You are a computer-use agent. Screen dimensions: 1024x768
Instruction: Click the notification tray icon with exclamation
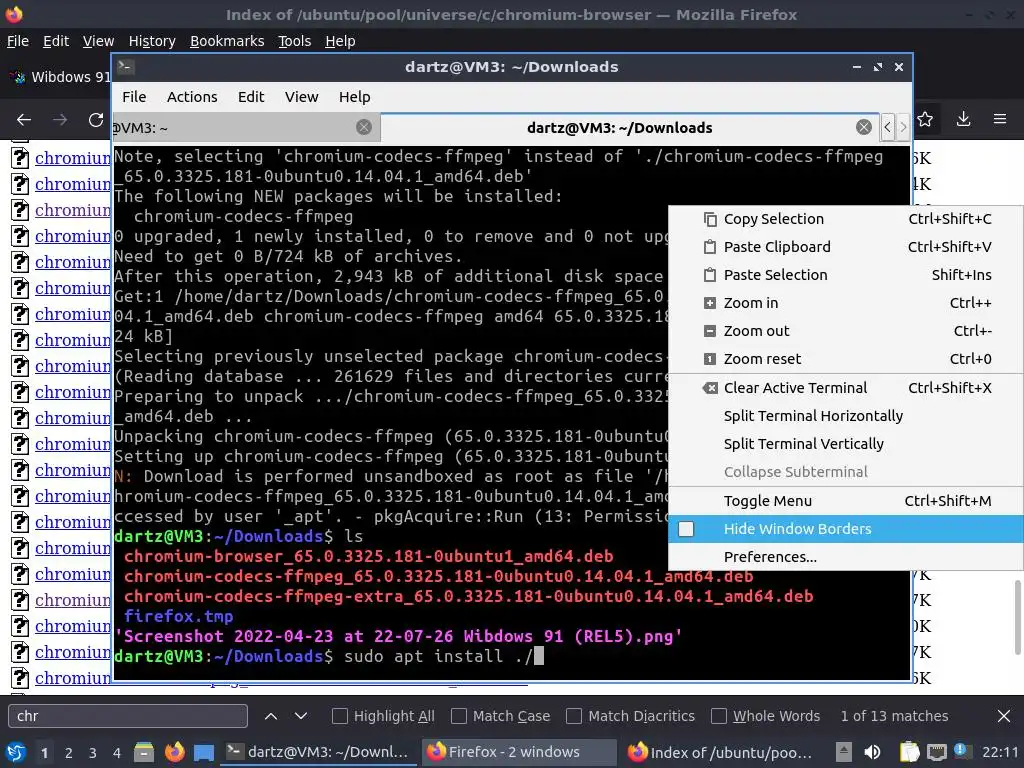[961, 751]
